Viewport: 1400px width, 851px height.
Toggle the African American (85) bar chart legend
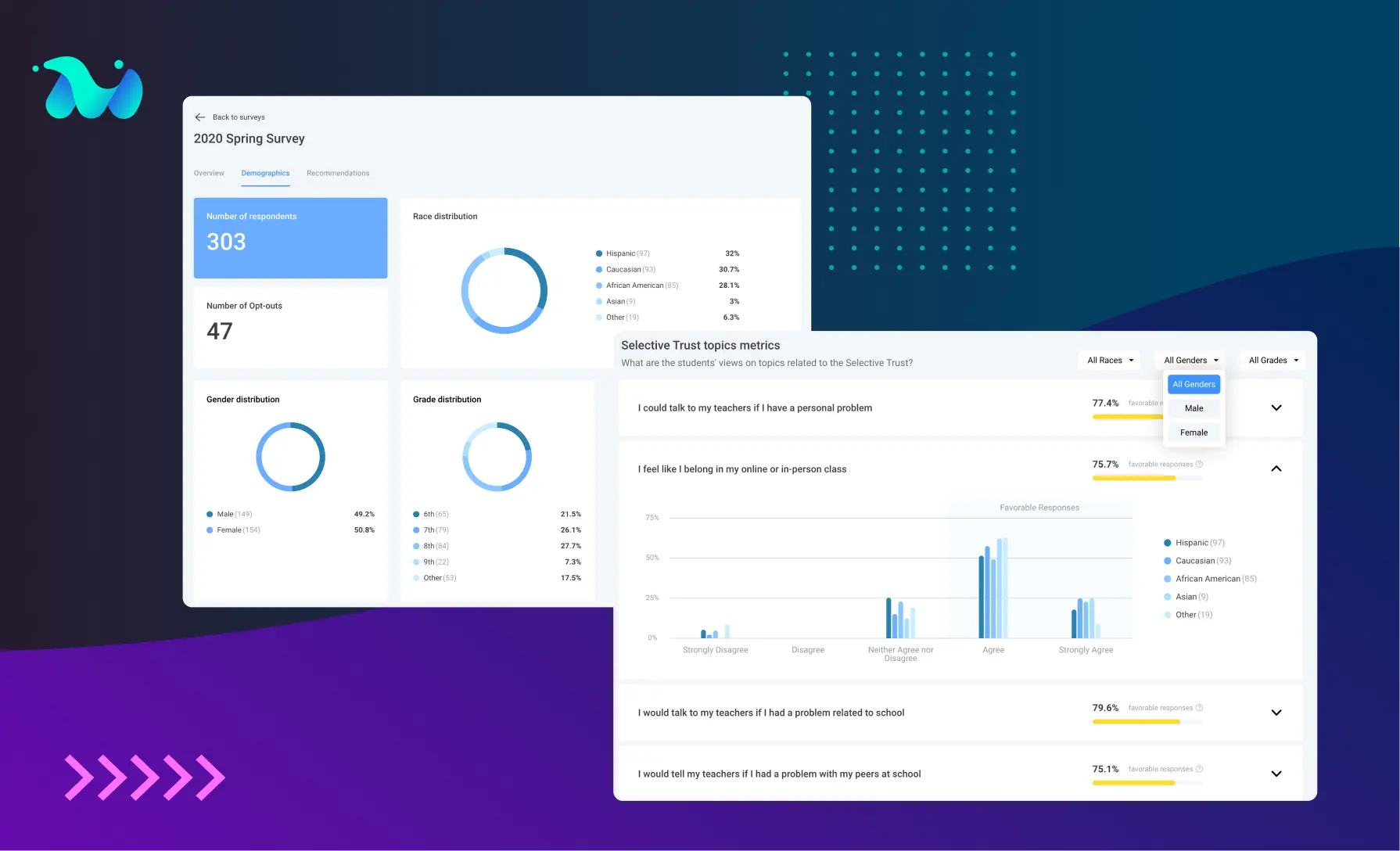coord(1210,579)
